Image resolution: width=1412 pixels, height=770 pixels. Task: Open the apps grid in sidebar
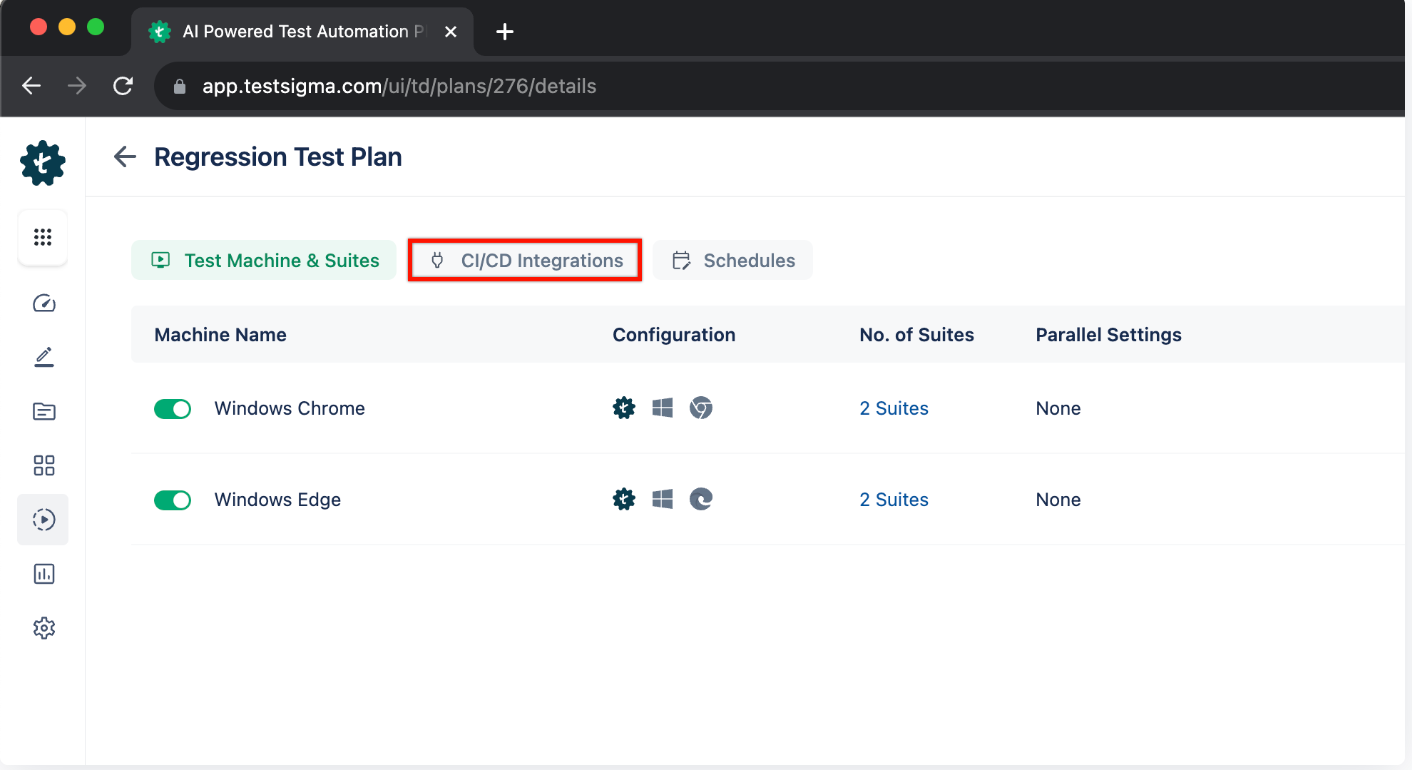(42, 237)
